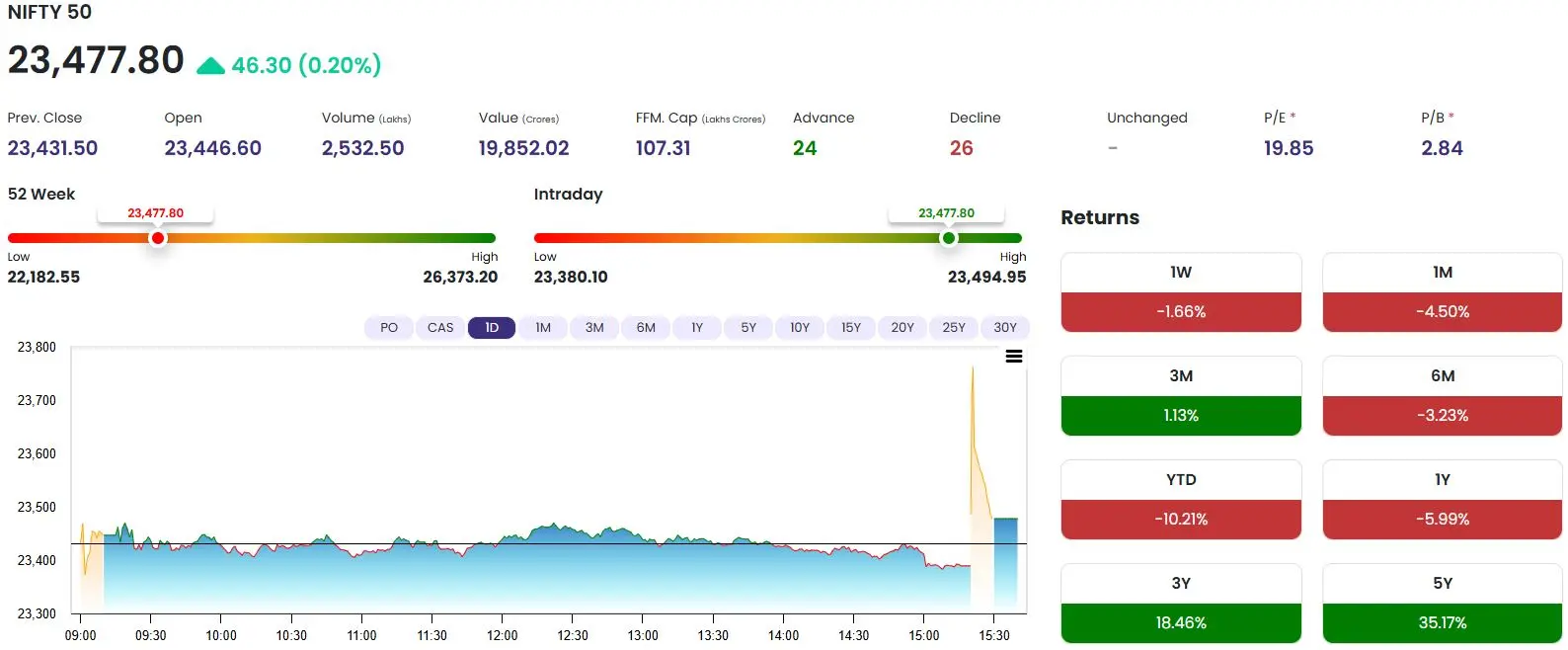
Task: Show the 1Y chart range
Action: [x=697, y=328]
